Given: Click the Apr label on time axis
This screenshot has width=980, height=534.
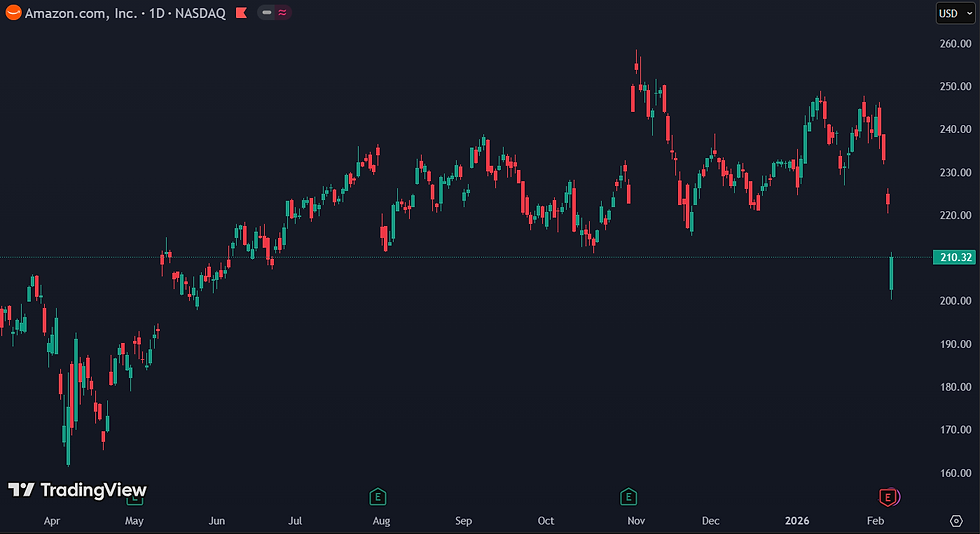Looking at the screenshot, I should (52, 521).
